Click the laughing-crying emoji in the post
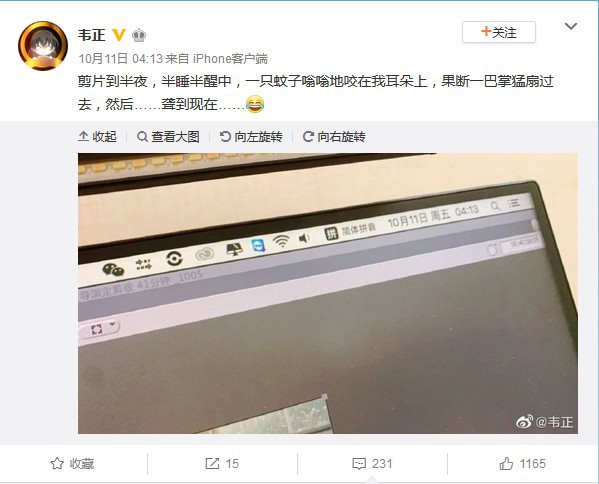The width and height of the screenshot is (599, 484). [x=255, y=104]
